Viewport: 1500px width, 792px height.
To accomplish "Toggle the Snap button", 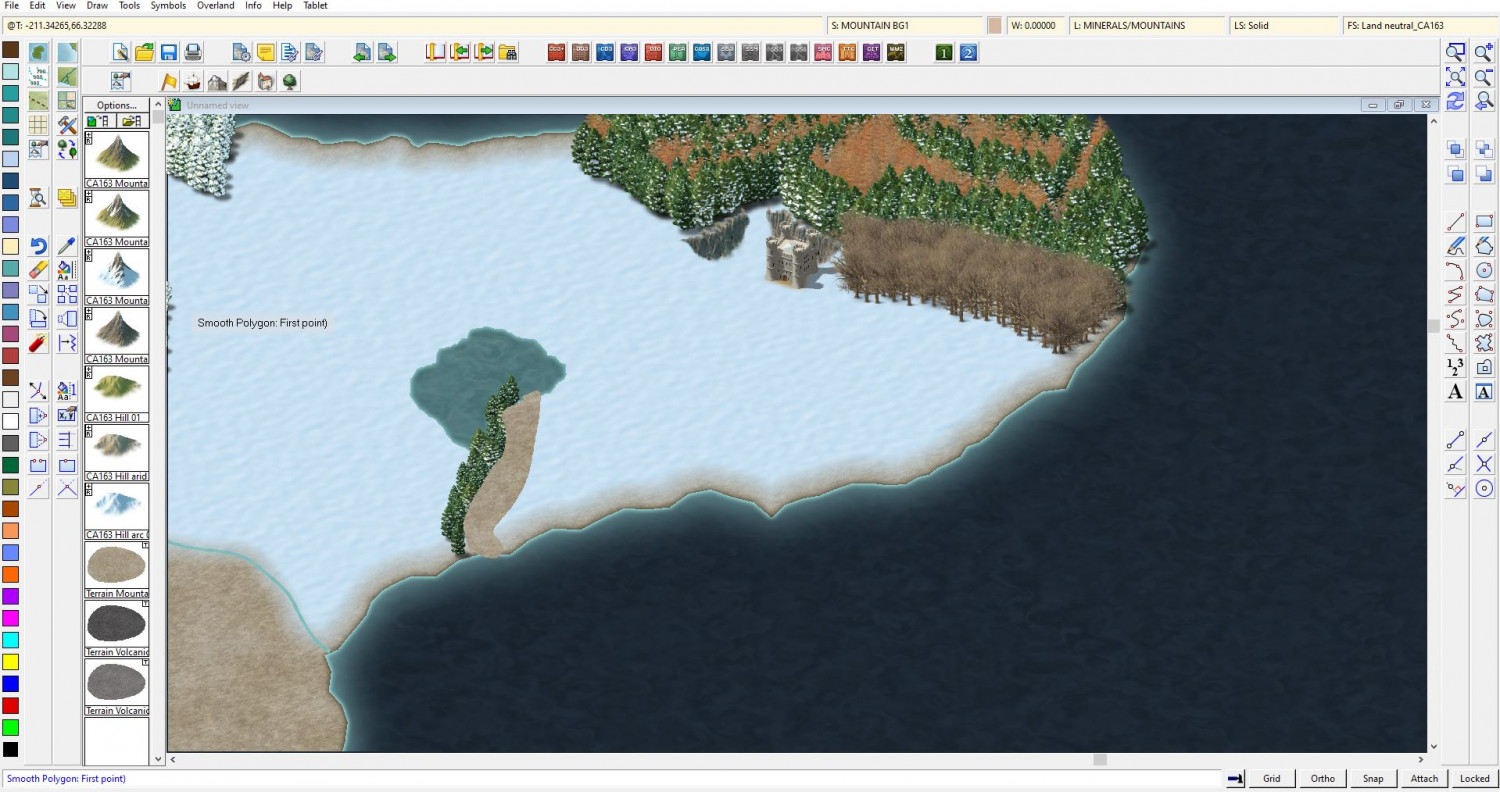I will [x=1373, y=778].
